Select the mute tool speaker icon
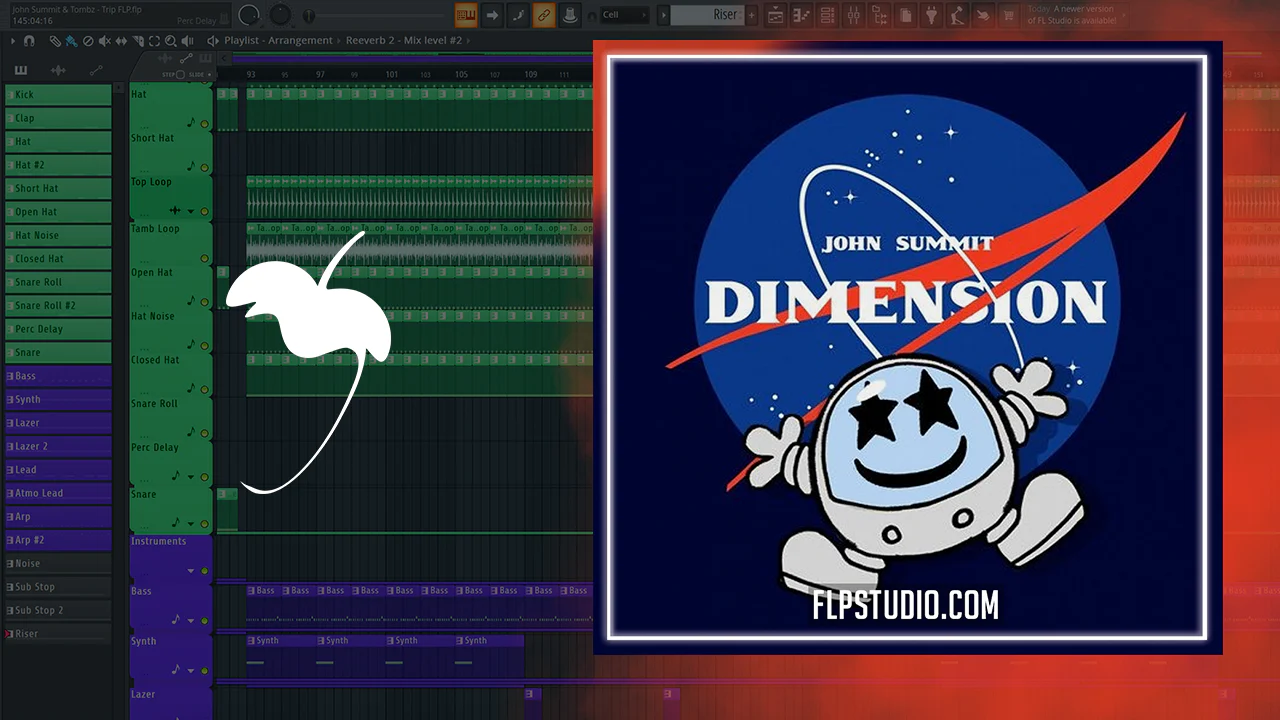The image size is (1280, 720). point(105,41)
